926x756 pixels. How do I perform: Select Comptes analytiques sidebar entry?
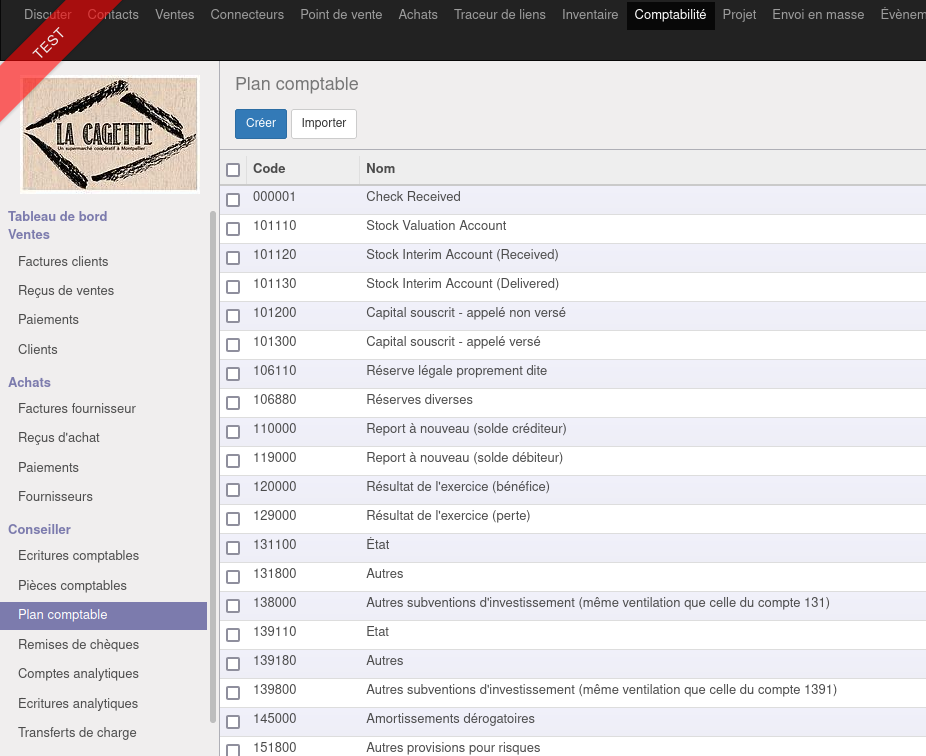coord(79,674)
